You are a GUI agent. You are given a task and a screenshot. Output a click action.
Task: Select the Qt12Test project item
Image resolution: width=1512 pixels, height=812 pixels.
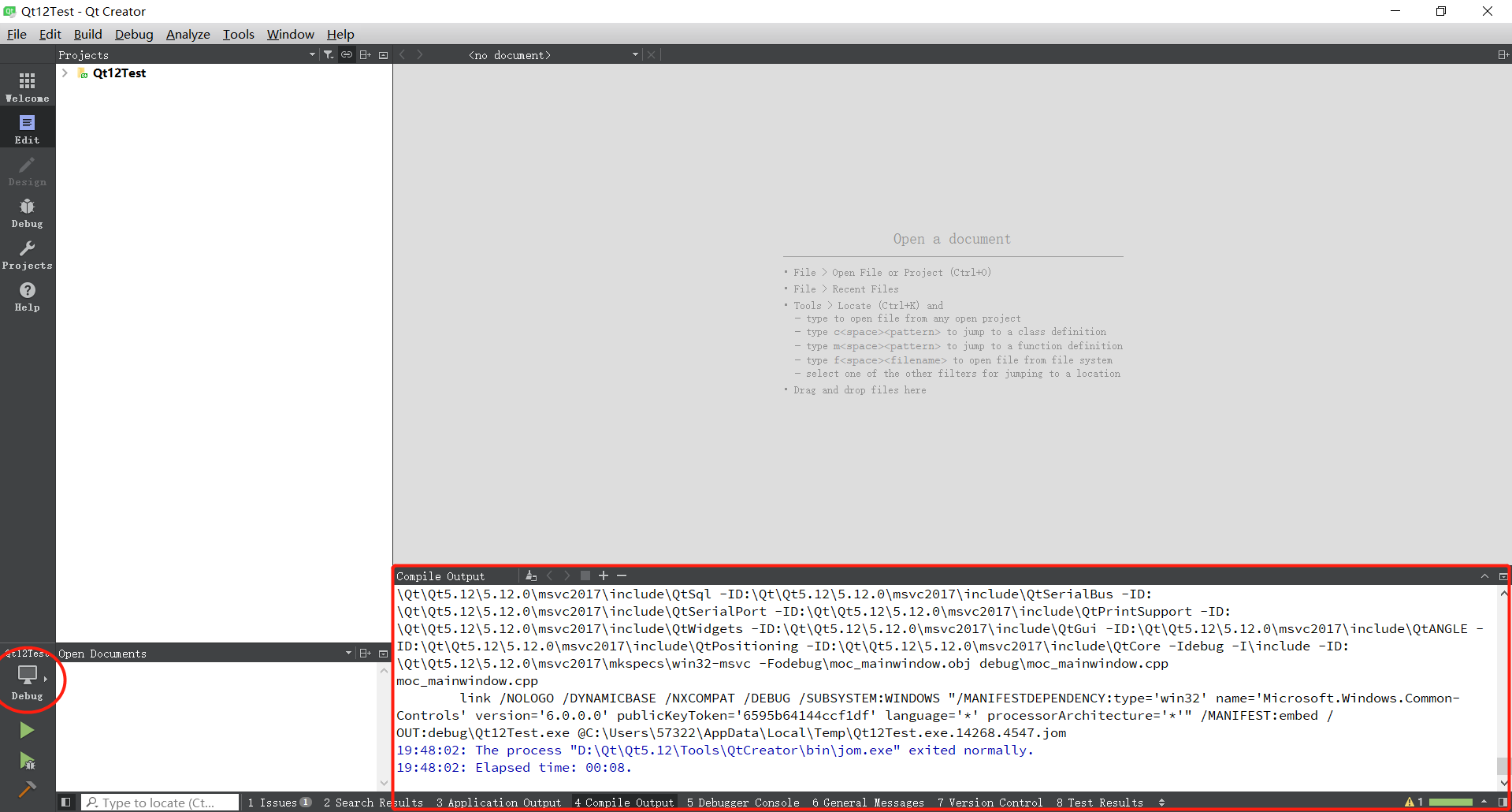tap(119, 73)
